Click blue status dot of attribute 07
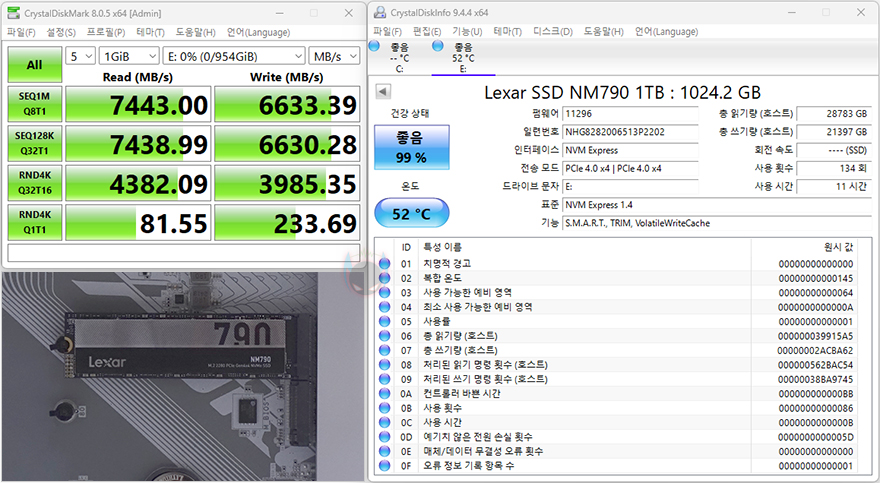Screen dimensions: 880x483 click(x=384, y=351)
